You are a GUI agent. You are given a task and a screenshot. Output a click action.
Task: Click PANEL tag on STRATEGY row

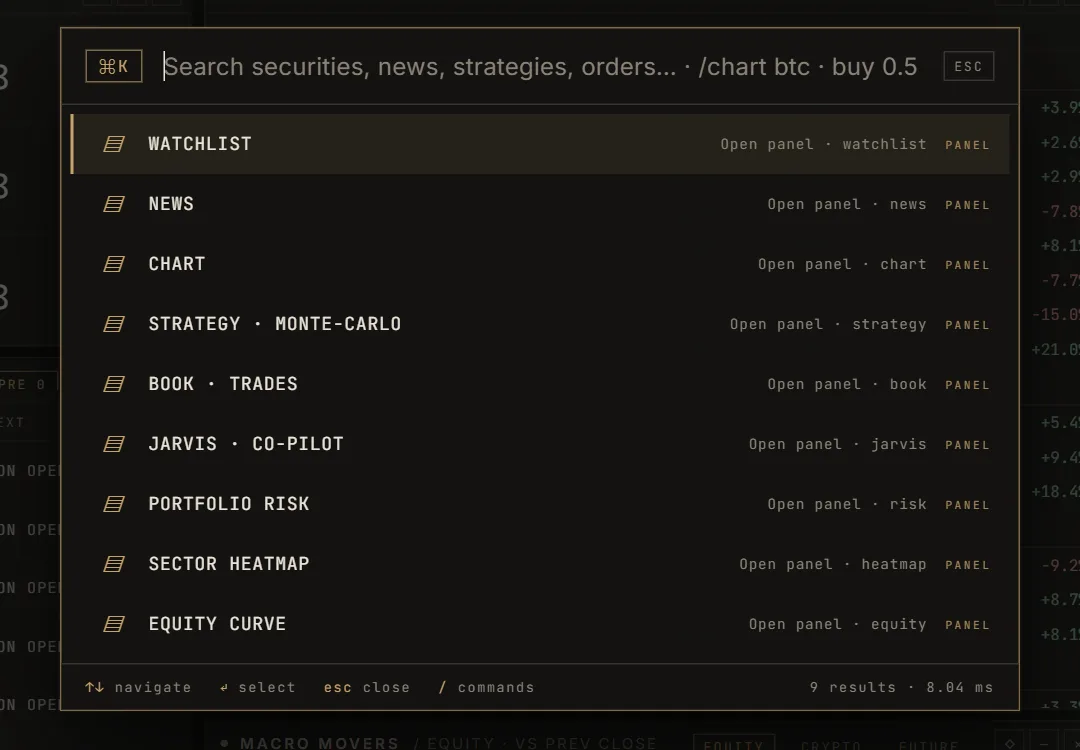[968, 325]
